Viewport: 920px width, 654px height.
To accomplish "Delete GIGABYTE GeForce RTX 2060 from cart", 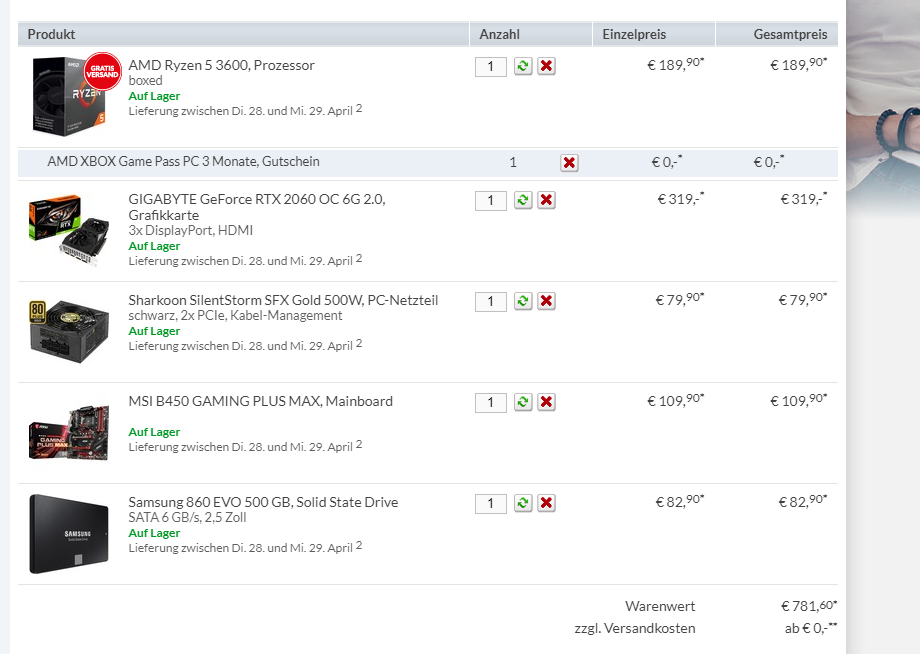I will pos(546,200).
